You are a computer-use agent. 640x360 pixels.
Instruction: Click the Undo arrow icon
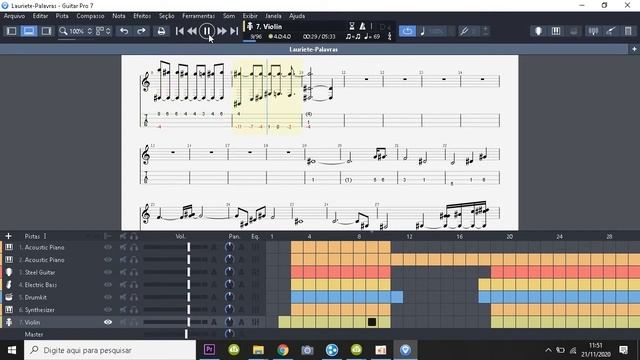(124, 31)
